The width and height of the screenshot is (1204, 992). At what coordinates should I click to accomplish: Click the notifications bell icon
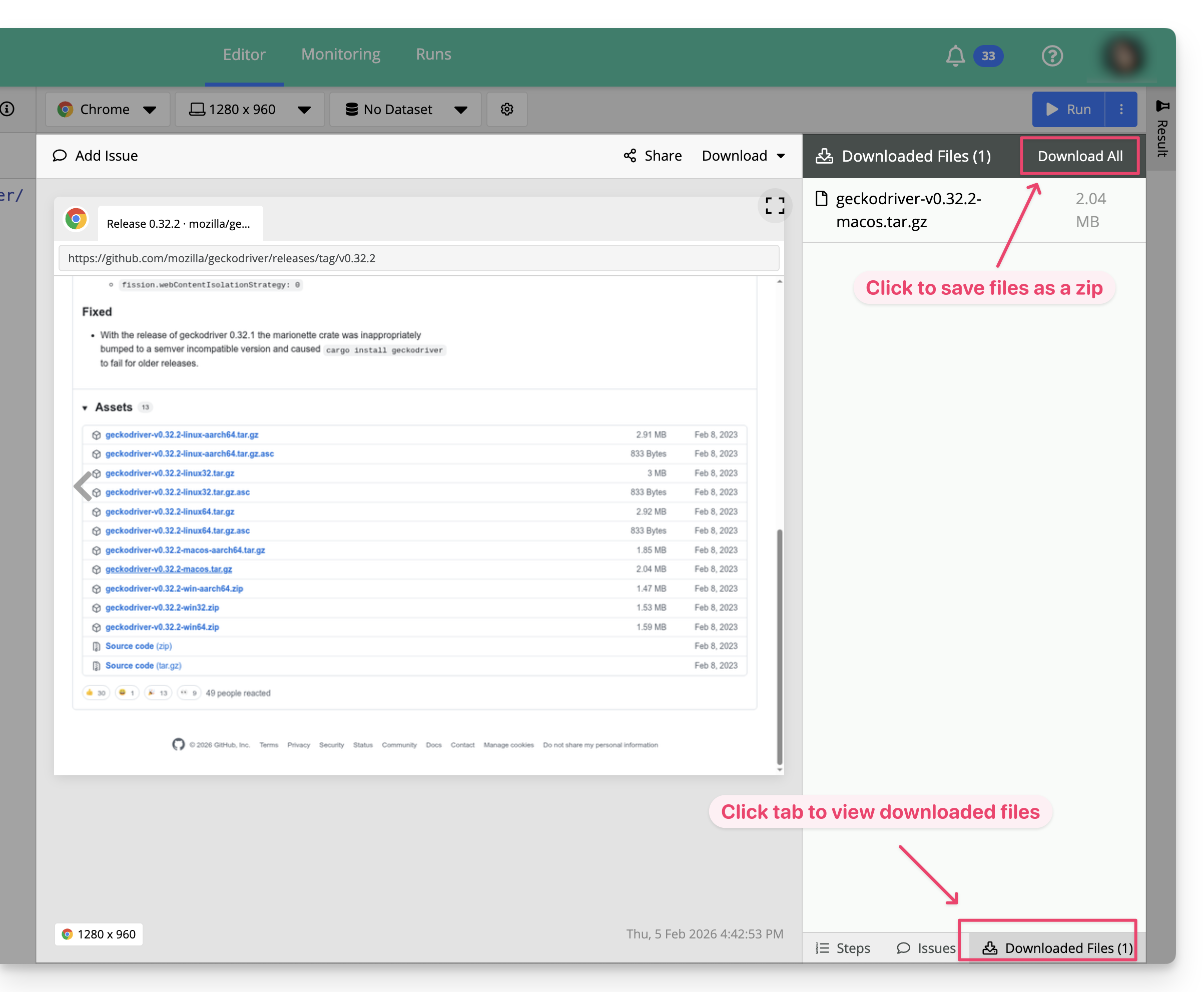955,56
